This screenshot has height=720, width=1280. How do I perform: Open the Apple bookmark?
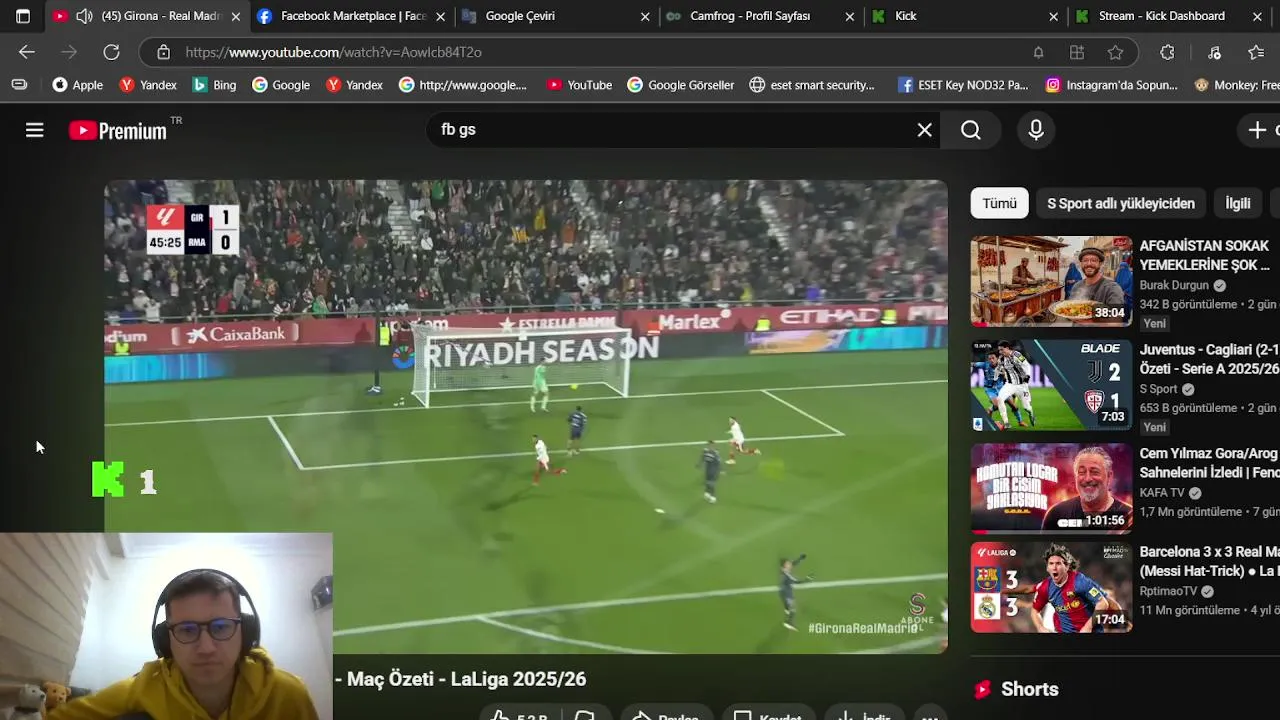78,85
